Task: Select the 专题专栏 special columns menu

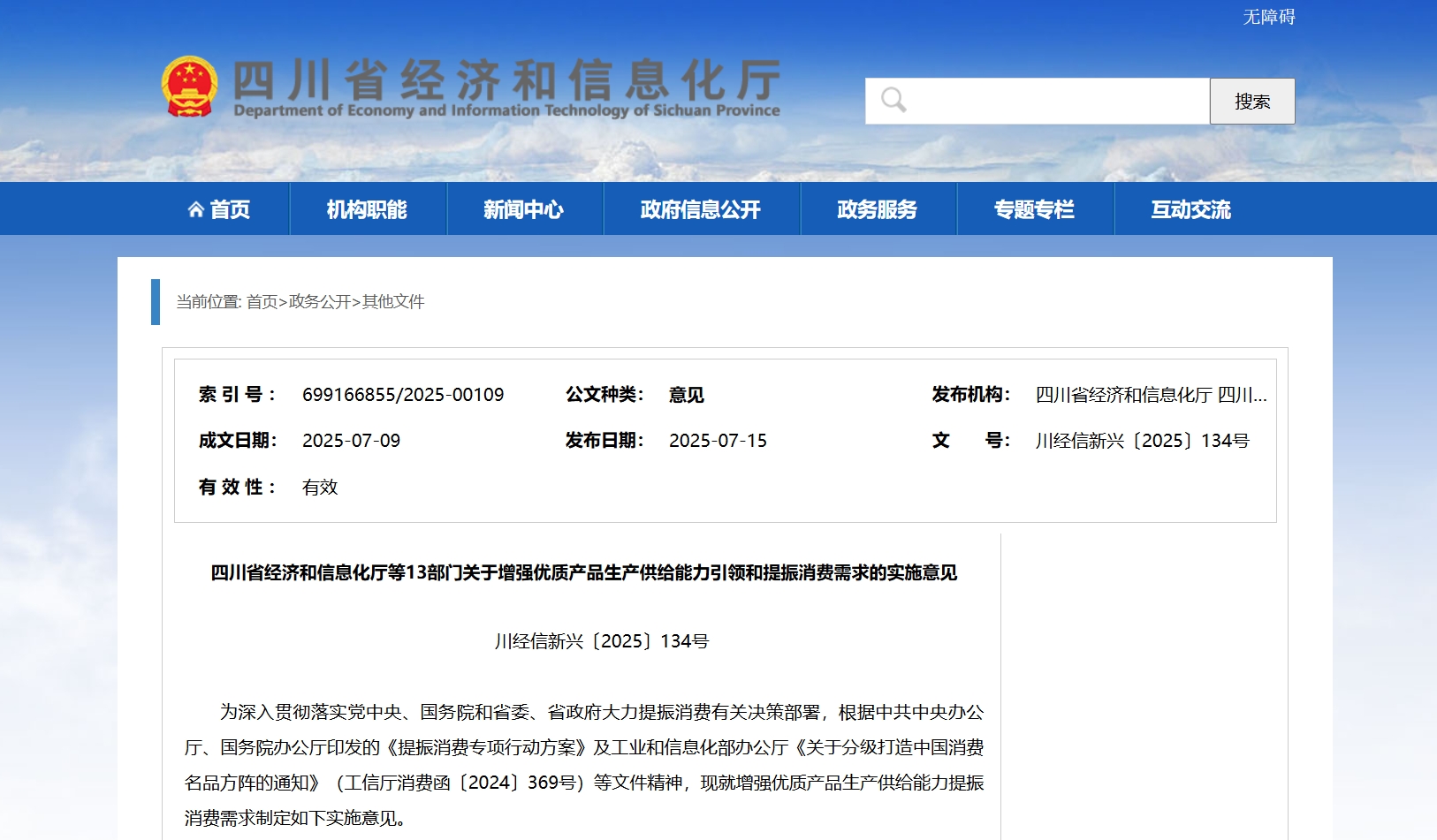Action: click(x=1035, y=208)
